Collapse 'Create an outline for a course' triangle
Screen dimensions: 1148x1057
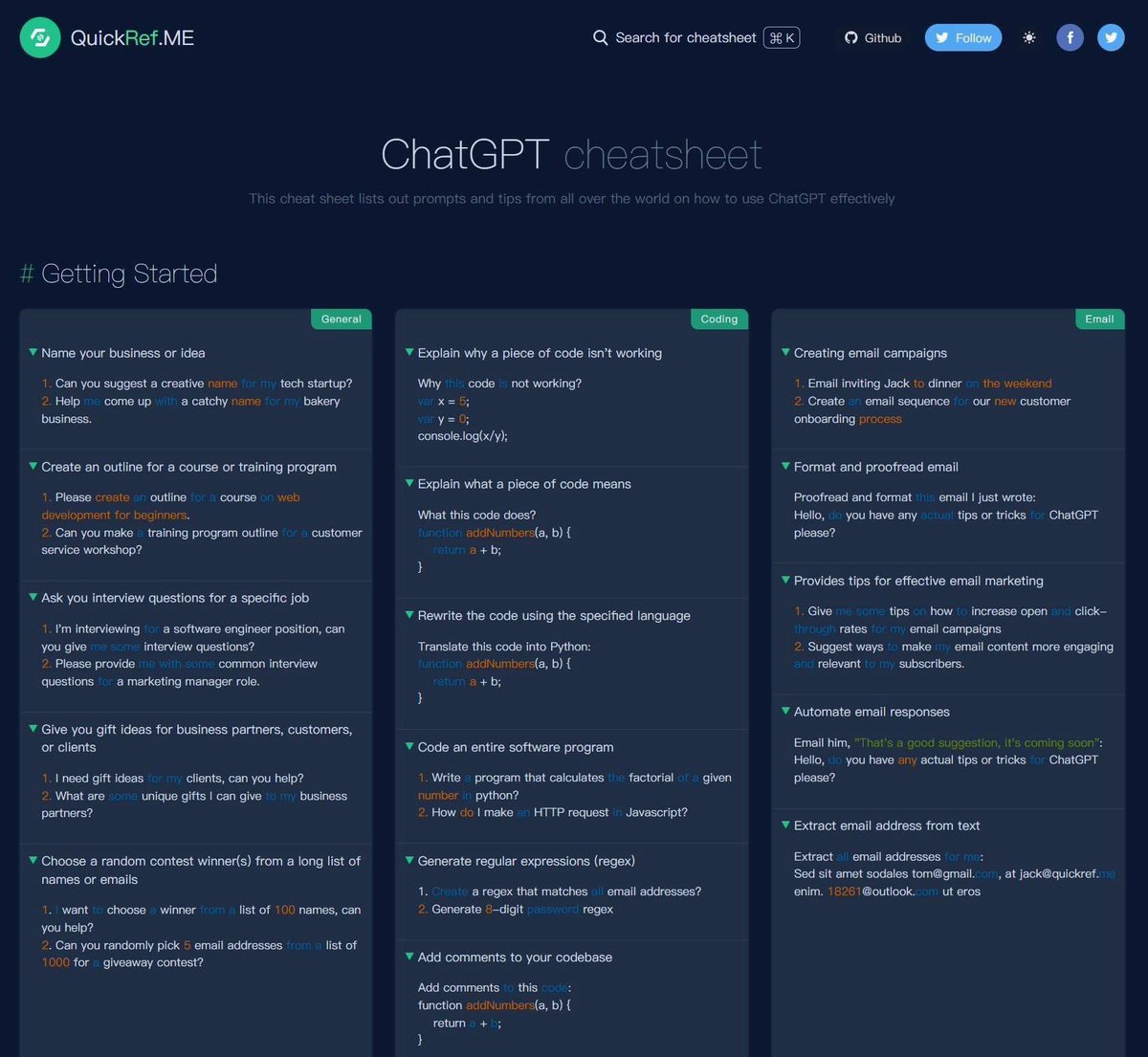[33, 467]
